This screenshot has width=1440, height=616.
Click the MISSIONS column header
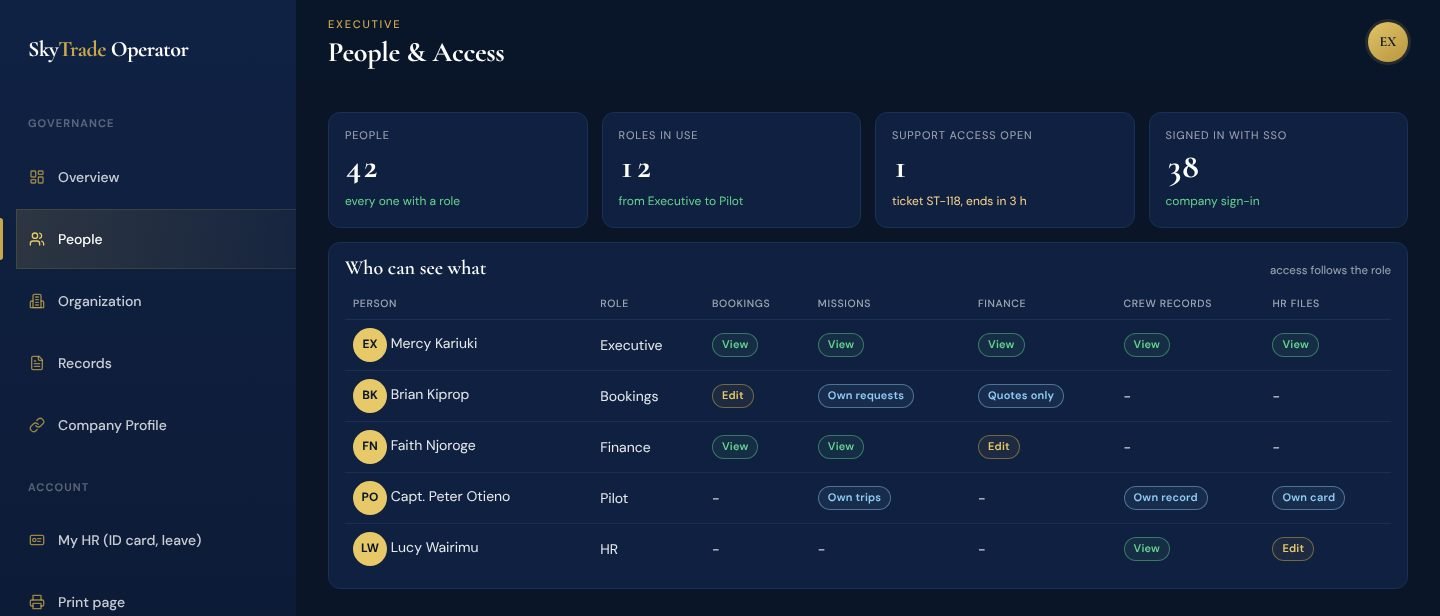pyautogui.click(x=844, y=303)
